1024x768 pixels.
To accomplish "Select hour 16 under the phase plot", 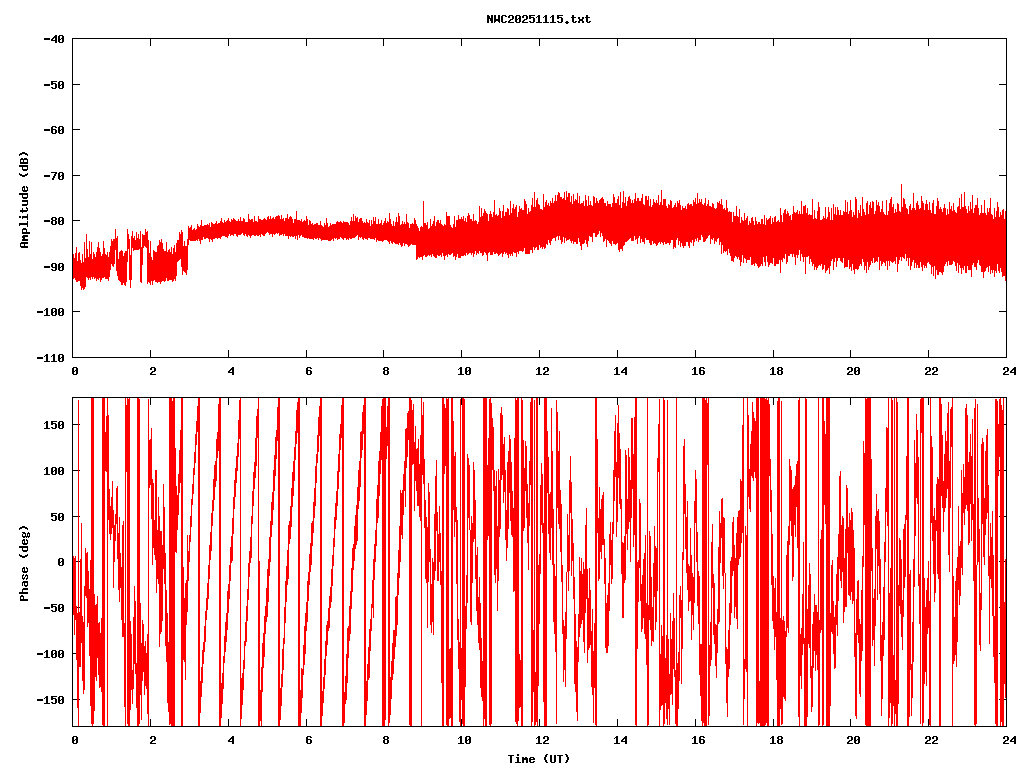I will coord(694,740).
